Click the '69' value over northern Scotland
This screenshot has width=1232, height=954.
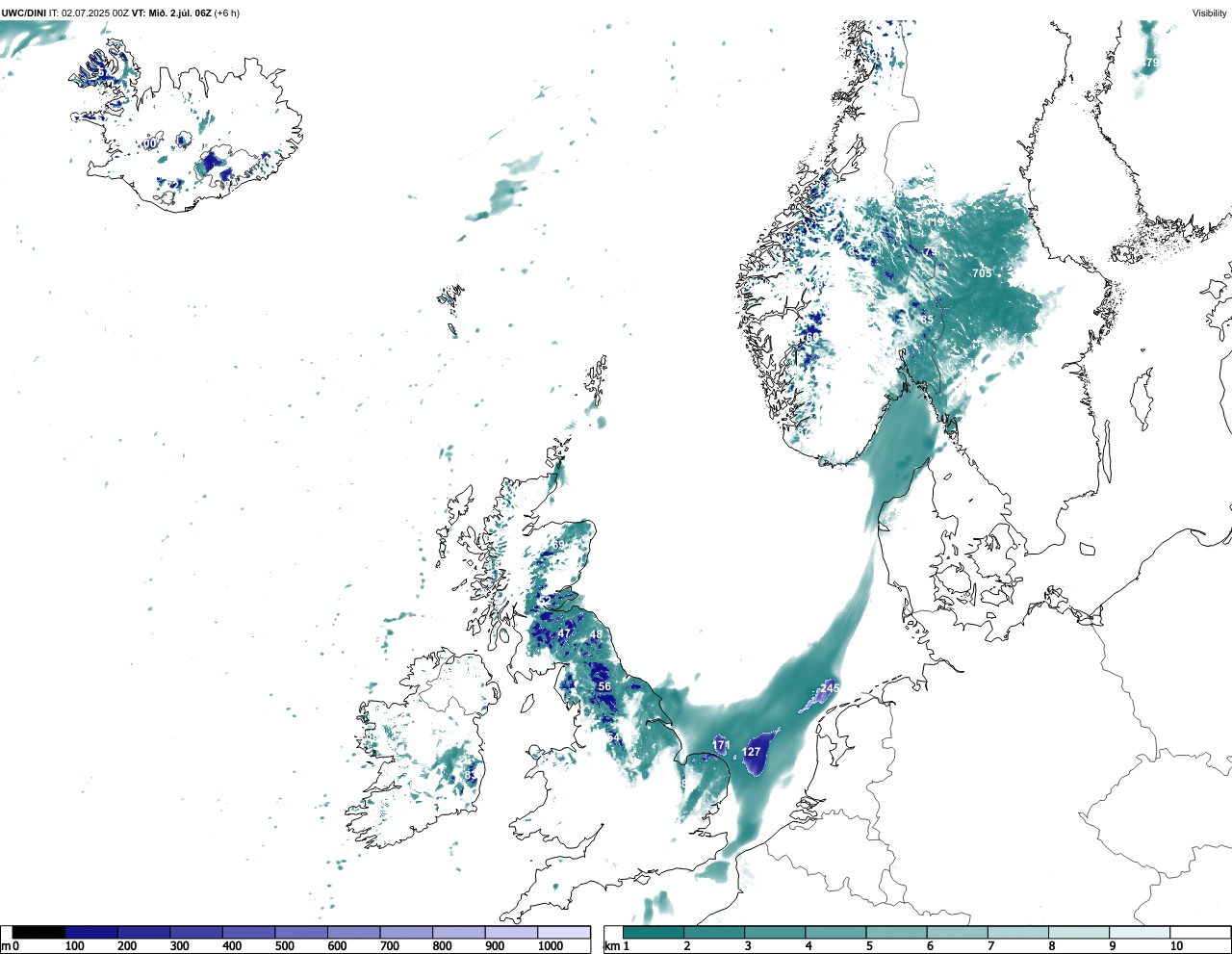pyautogui.click(x=559, y=545)
